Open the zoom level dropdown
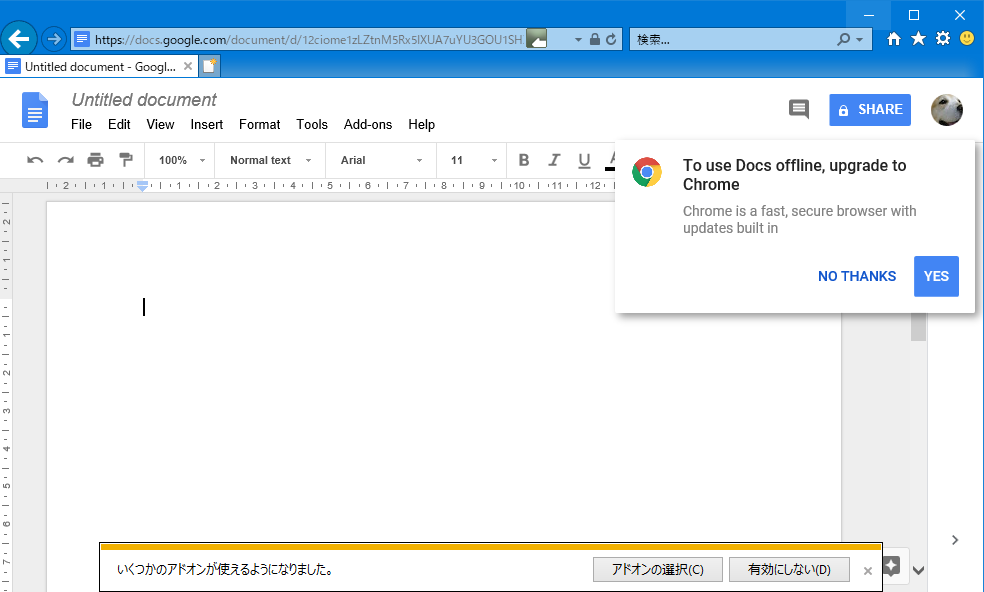Viewport: 984px width, 592px height. (x=179, y=160)
